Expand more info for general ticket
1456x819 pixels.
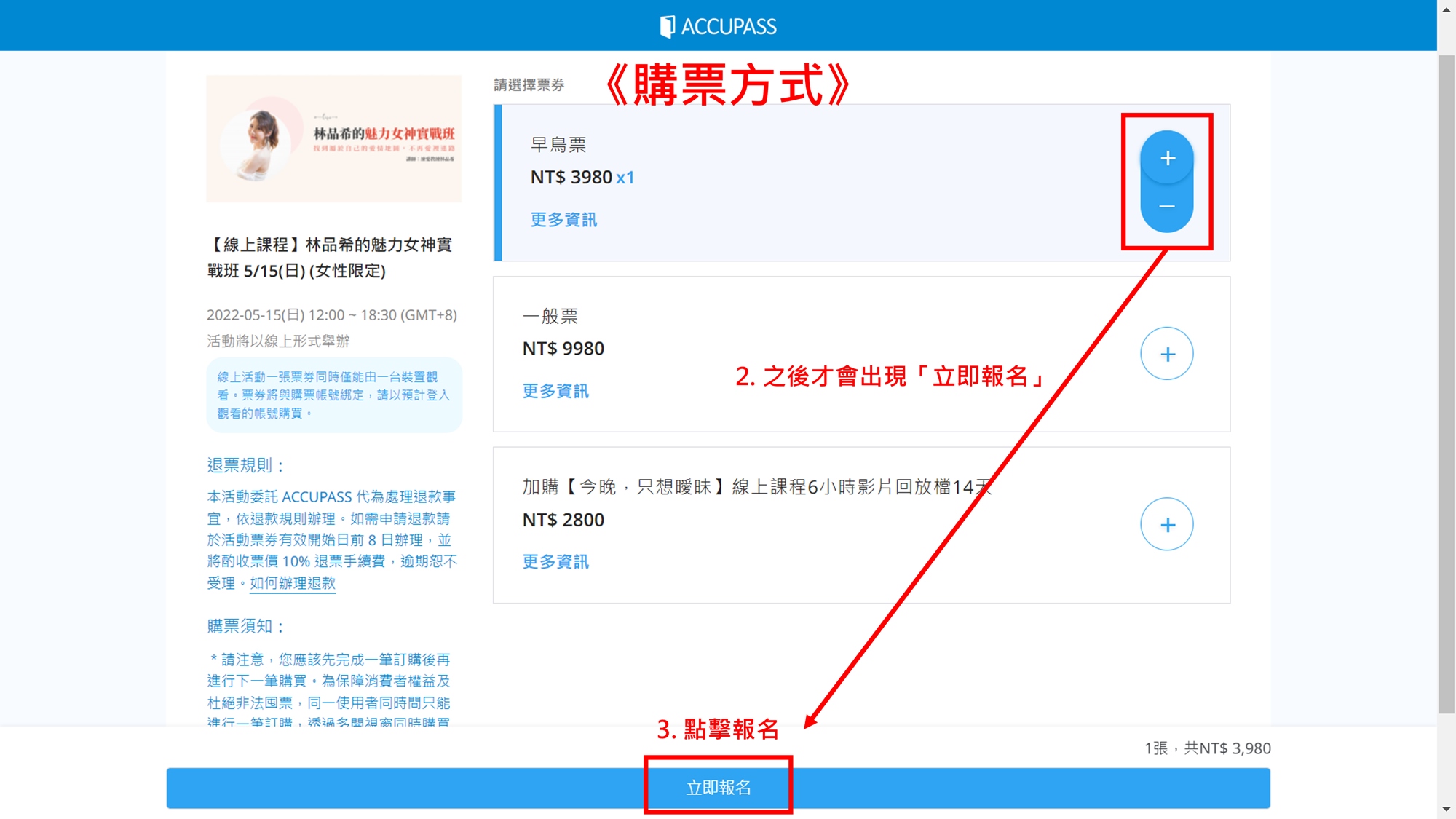pos(555,392)
